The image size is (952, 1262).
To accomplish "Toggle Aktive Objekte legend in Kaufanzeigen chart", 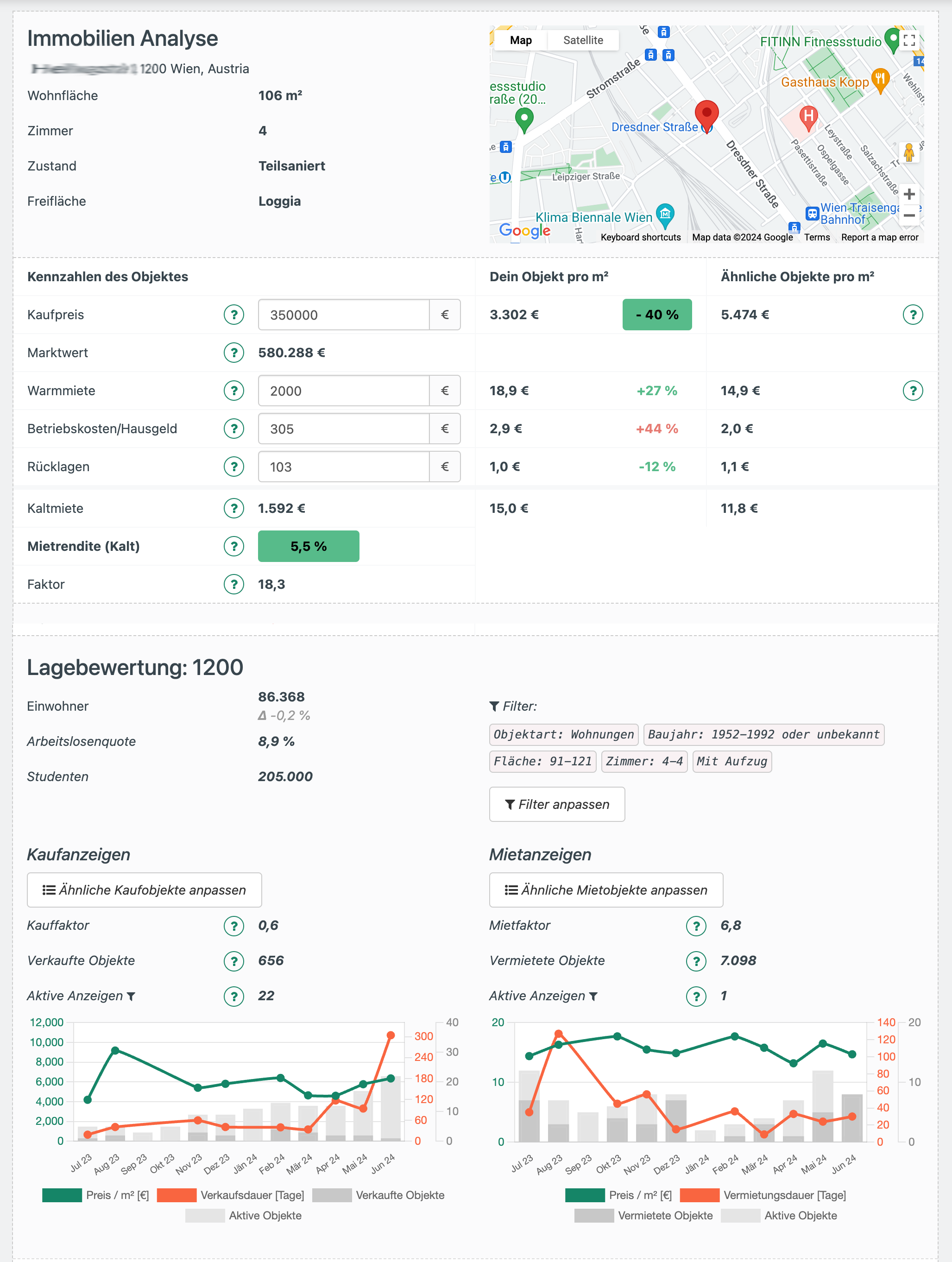I will click(244, 1216).
